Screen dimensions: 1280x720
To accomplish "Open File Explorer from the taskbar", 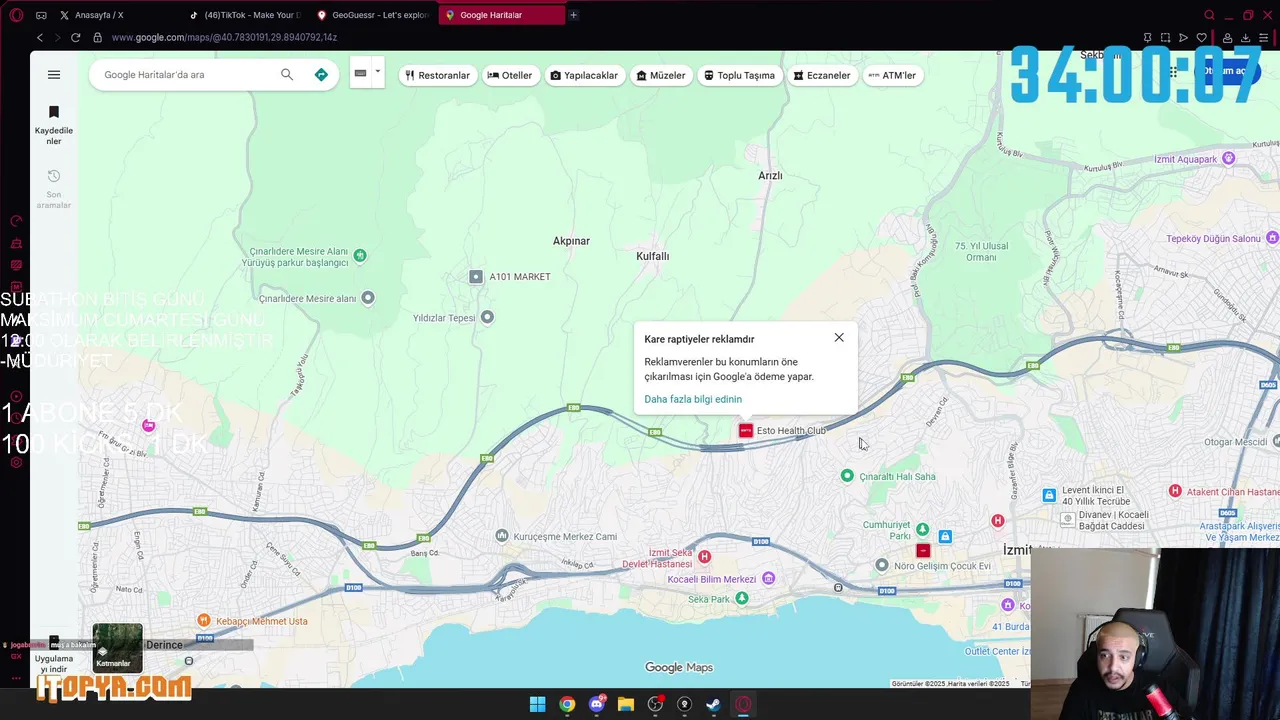I will [x=626, y=704].
